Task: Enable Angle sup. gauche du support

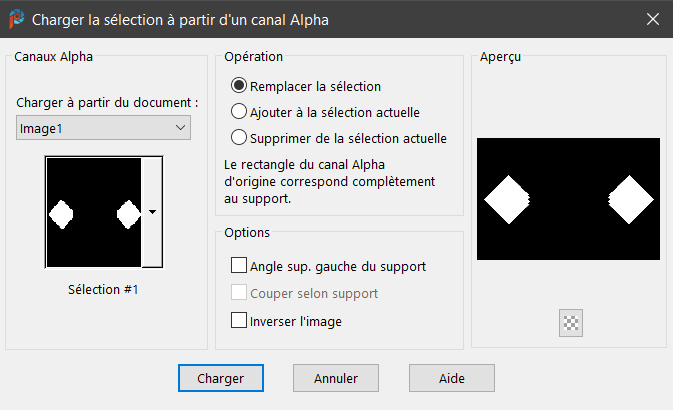Action: pos(239,266)
